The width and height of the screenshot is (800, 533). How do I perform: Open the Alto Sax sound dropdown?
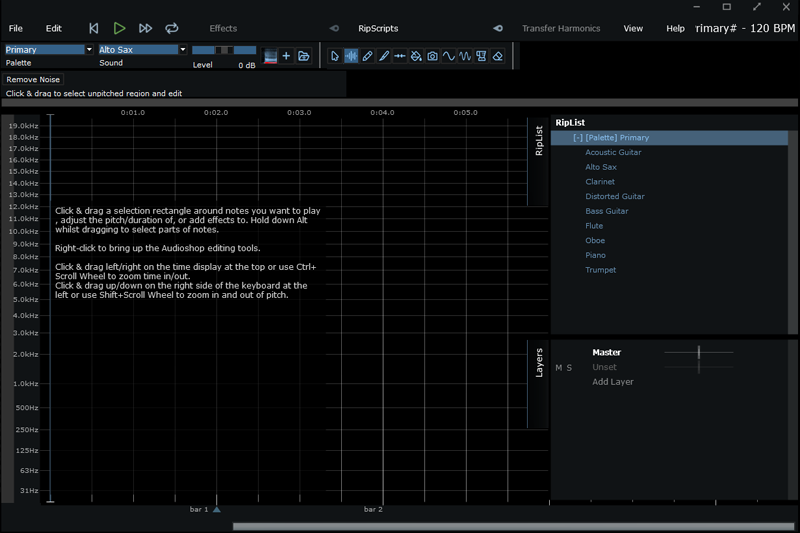pyautogui.click(x=183, y=49)
